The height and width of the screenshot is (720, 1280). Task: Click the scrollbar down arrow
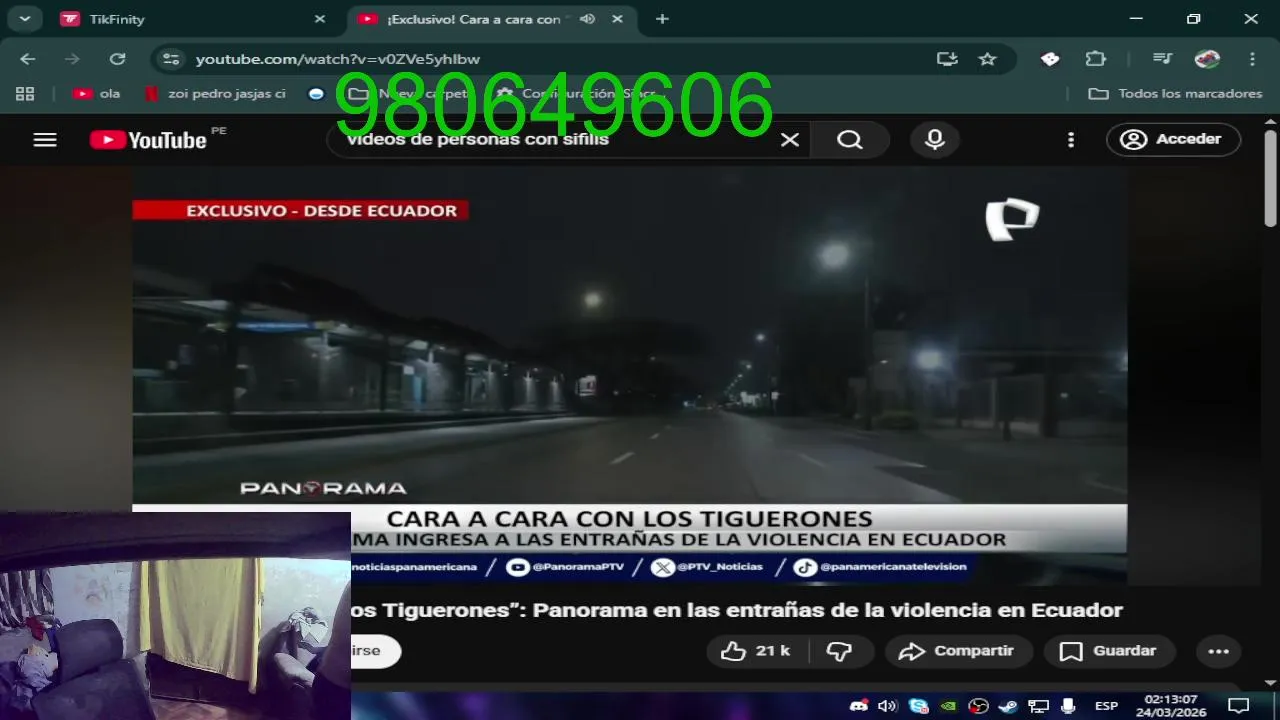coord(1270,683)
